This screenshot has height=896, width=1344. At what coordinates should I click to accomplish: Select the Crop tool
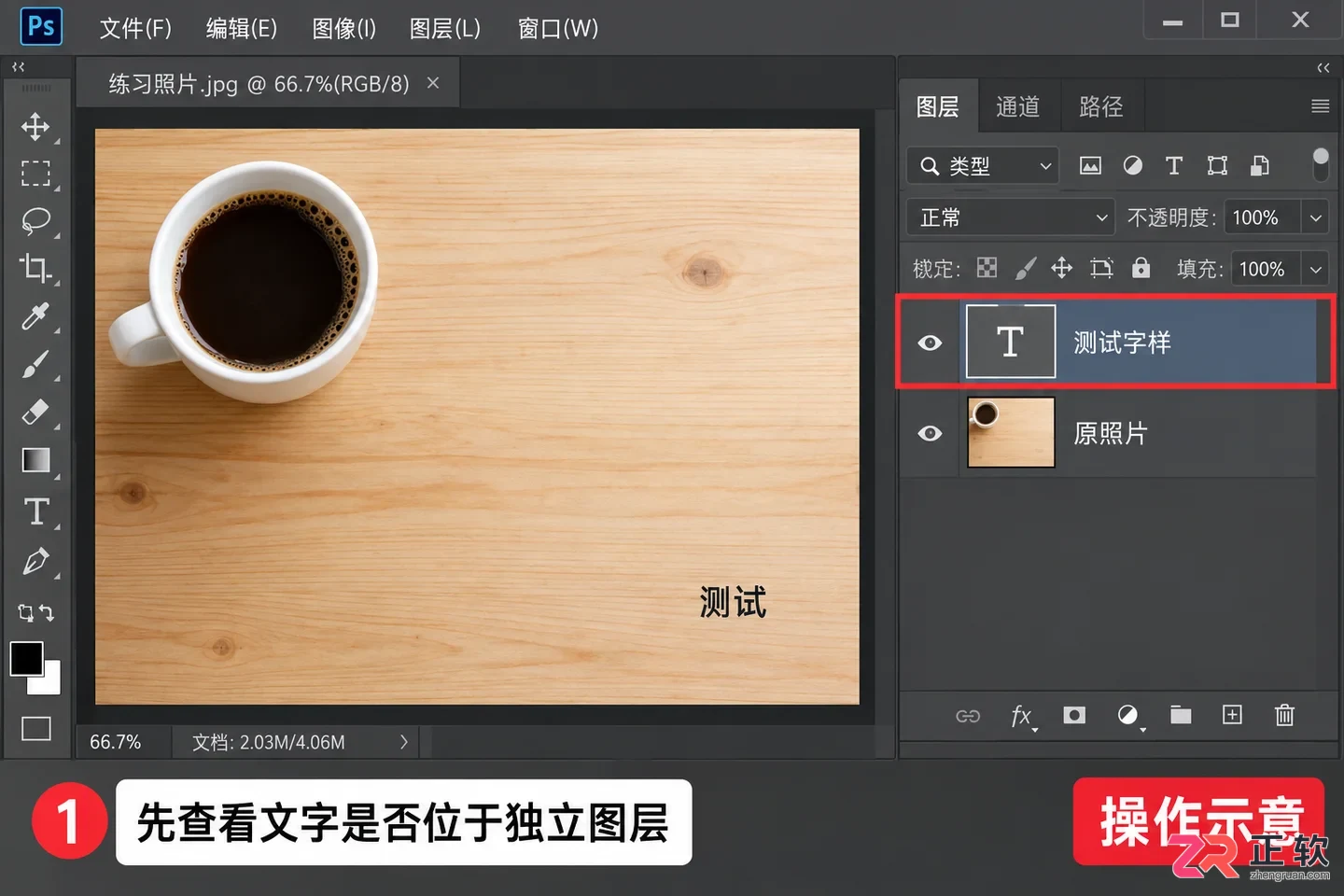(x=35, y=269)
